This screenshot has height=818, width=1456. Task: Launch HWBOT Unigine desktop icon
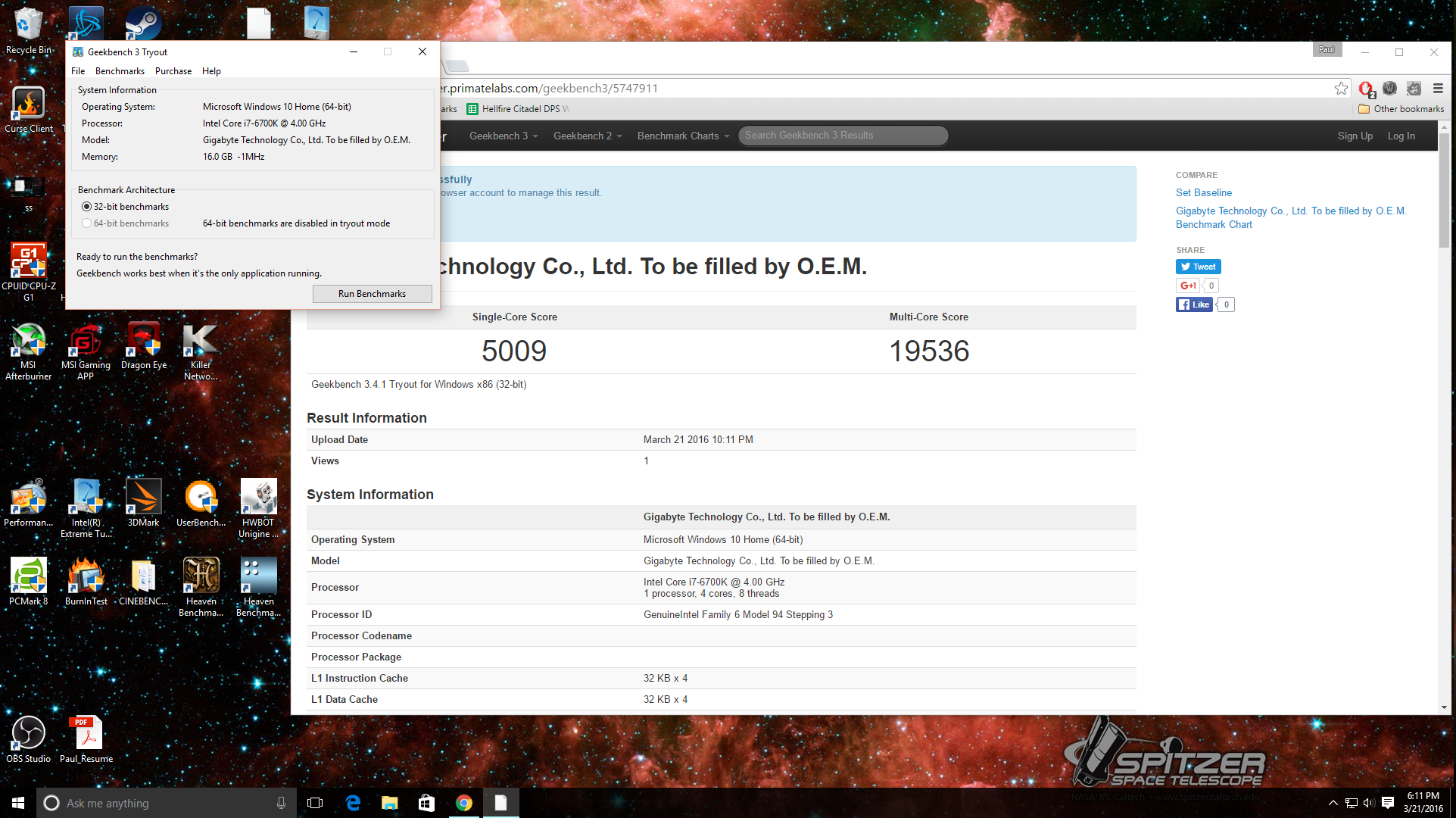tap(258, 508)
